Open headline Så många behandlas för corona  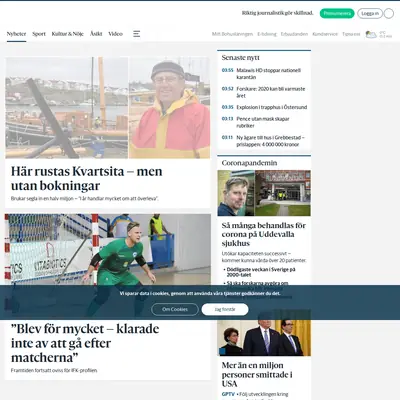point(263,234)
